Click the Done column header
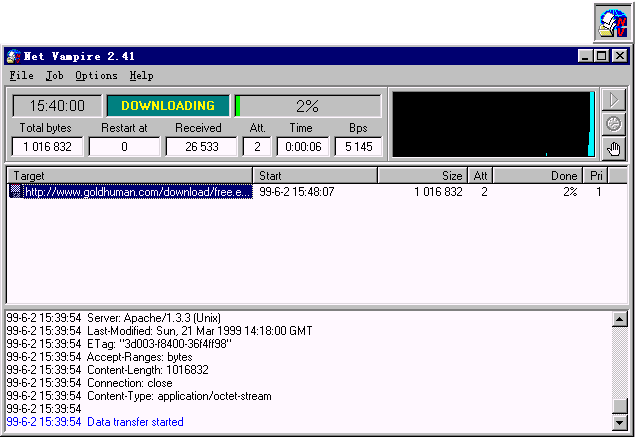635x437 pixels. tap(538, 176)
